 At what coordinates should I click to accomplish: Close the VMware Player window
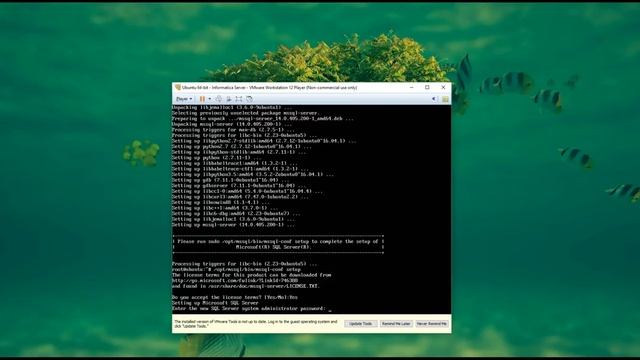click(x=443, y=87)
